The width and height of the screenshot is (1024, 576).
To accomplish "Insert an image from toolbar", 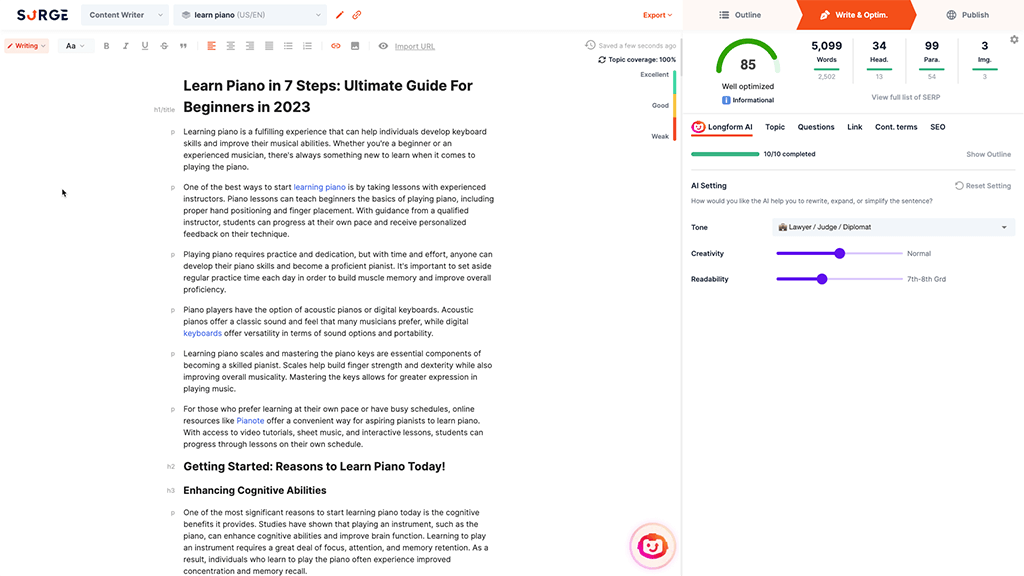I will [x=355, y=46].
